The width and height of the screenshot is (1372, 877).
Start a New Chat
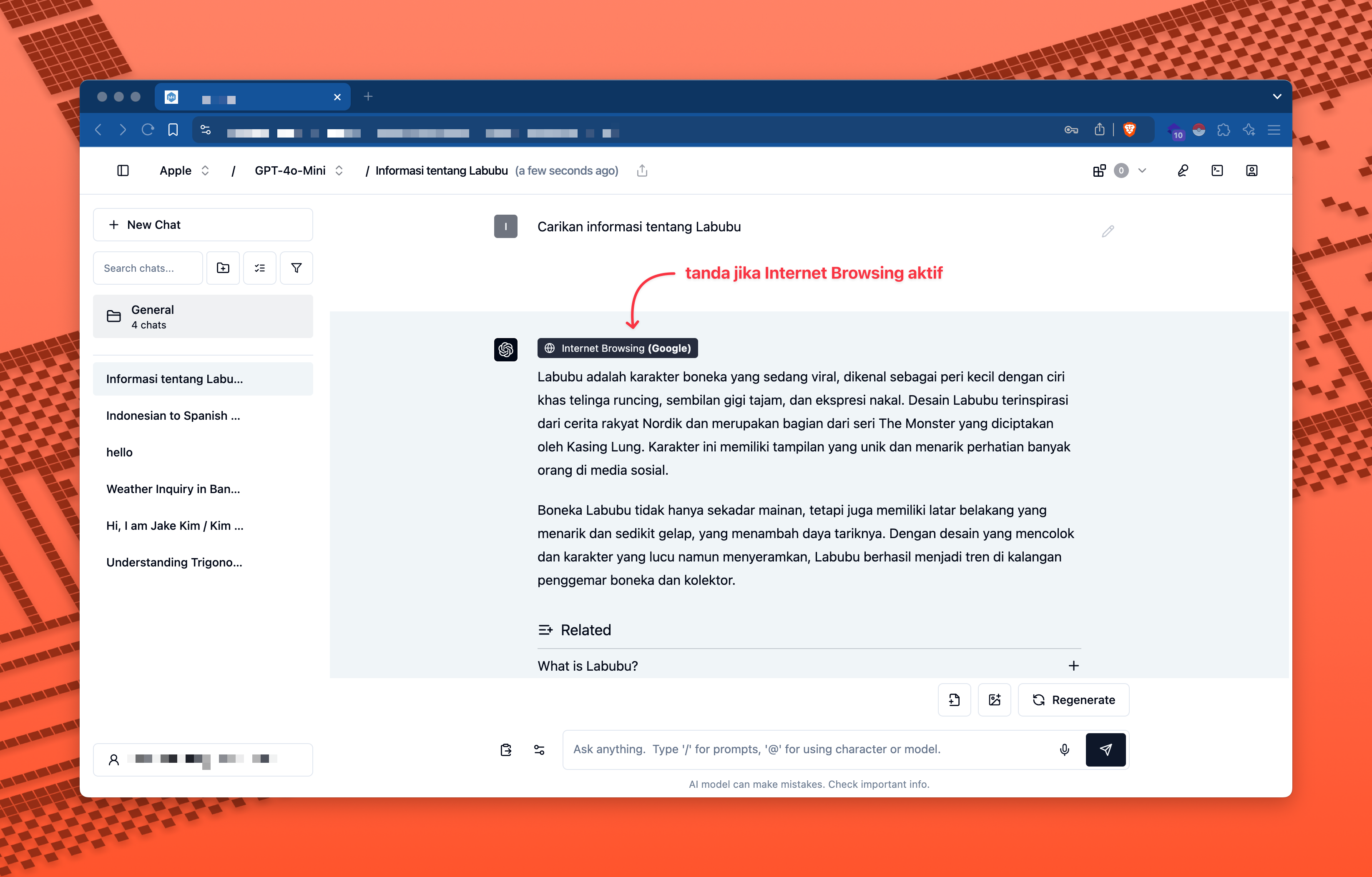[x=203, y=224]
